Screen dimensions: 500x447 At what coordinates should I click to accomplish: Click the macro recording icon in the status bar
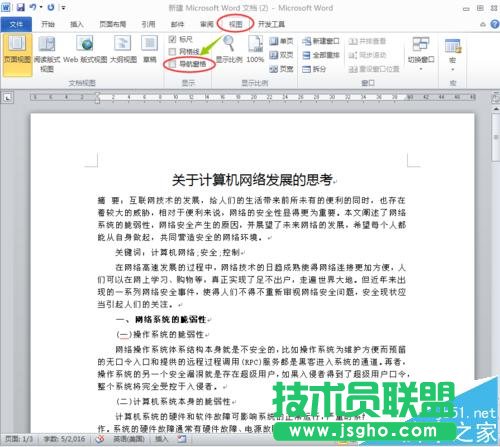point(182,439)
